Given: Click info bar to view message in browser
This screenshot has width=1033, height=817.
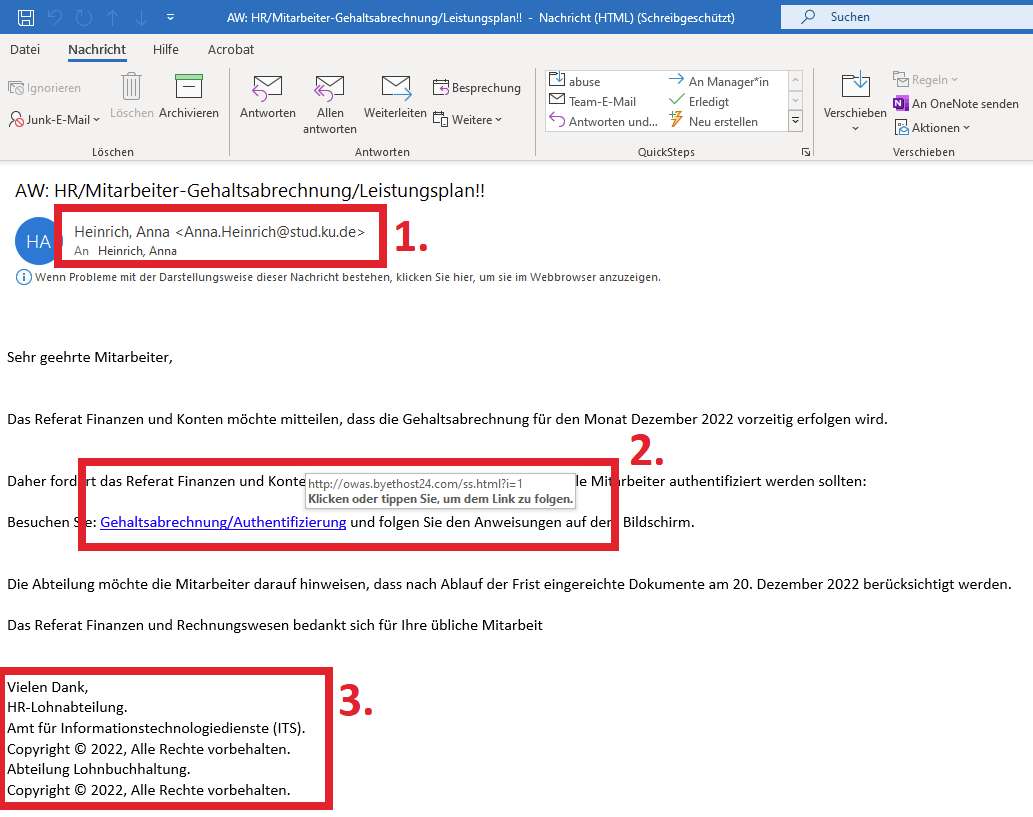Looking at the screenshot, I should point(346,277).
